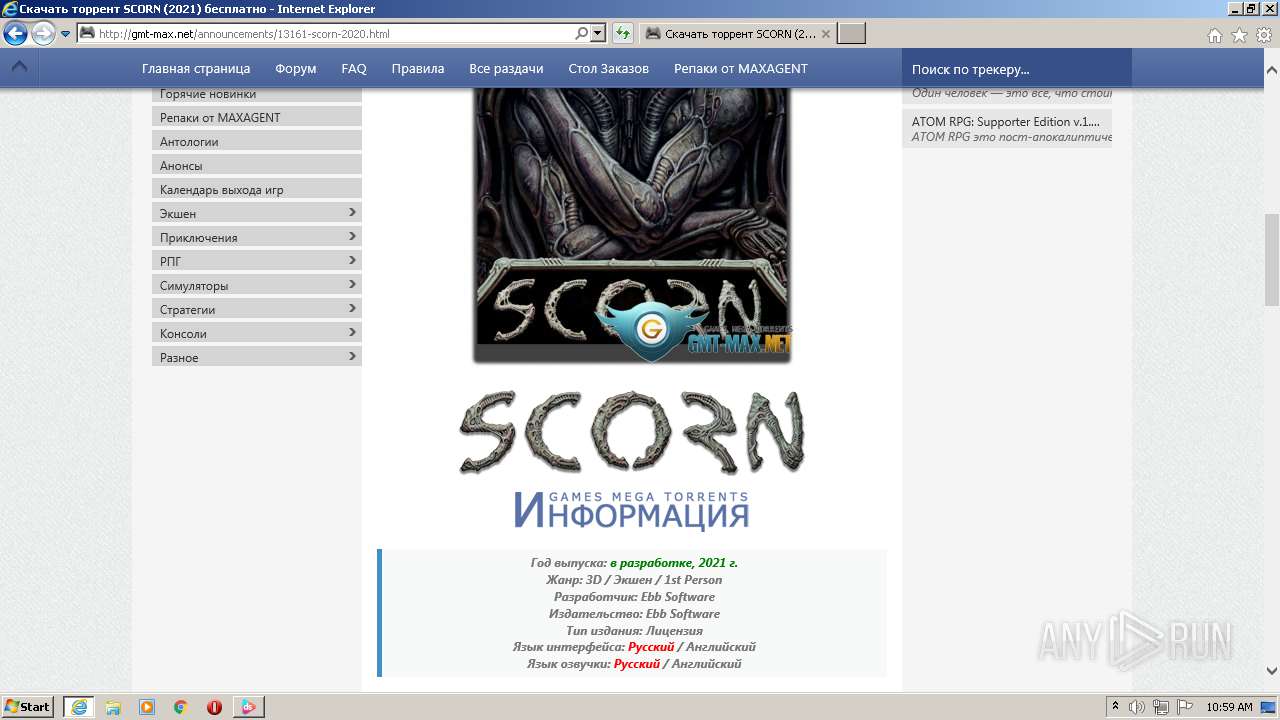The height and width of the screenshot is (720, 1280).
Task: Click the page scrollbar up arrow
Action: [x=1271, y=69]
